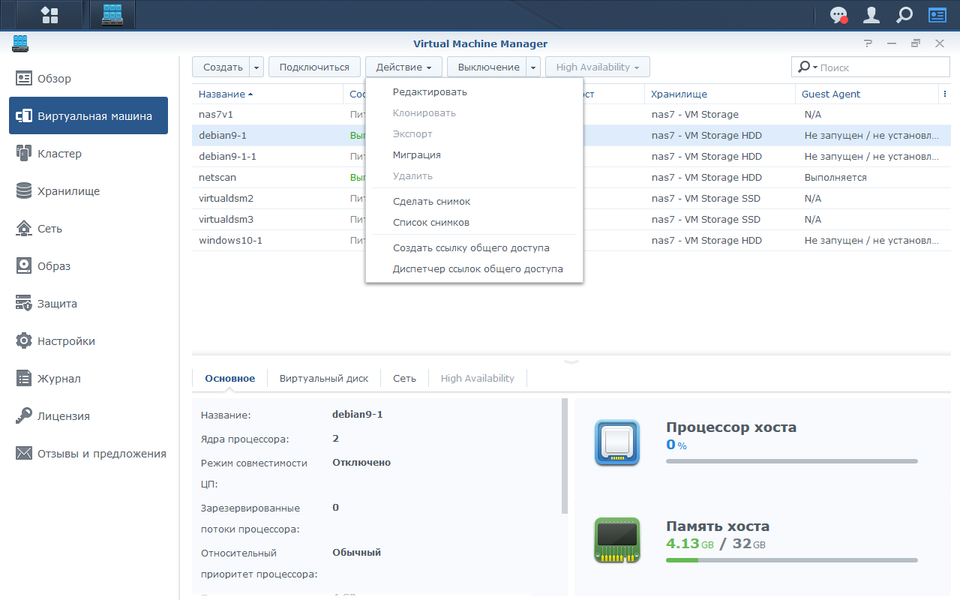This screenshot has height=600, width=960.
Task: Click the 4.13 GB memory value
Action: (x=690, y=544)
